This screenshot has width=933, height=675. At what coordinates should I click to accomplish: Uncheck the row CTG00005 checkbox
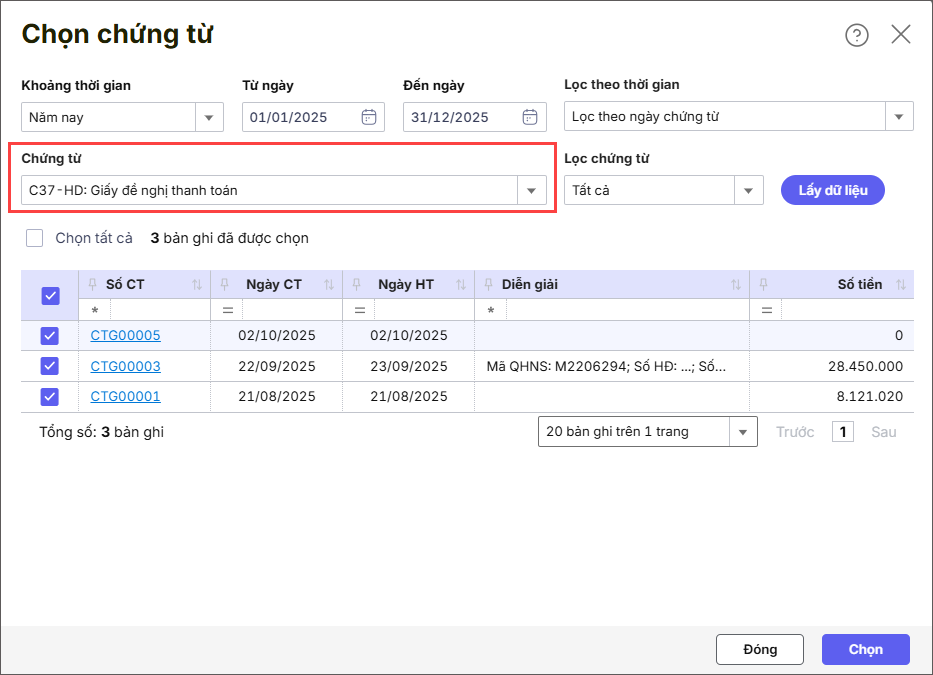[x=50, y=336]
